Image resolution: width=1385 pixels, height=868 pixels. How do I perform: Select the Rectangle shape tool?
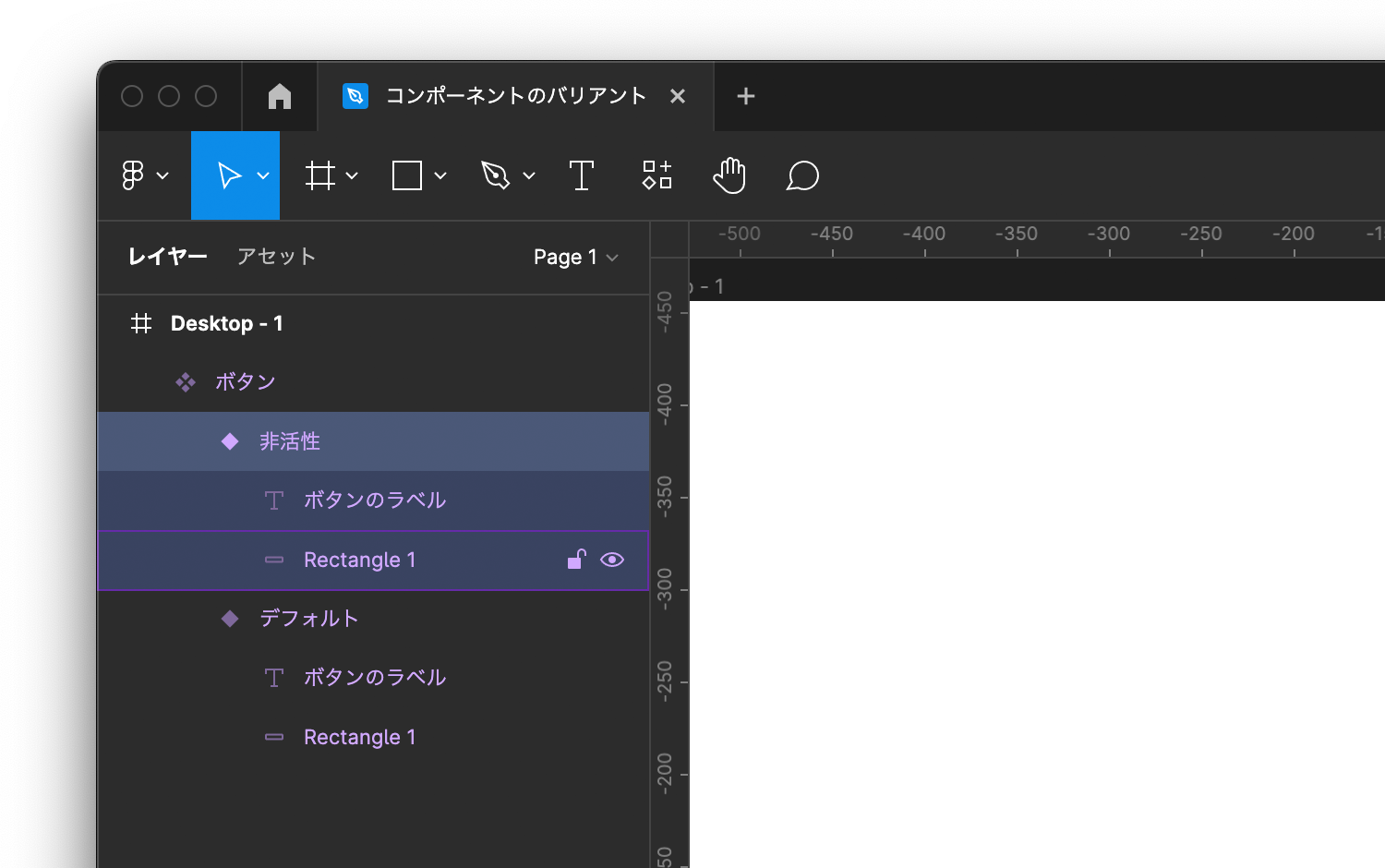(x=407, y=175)
